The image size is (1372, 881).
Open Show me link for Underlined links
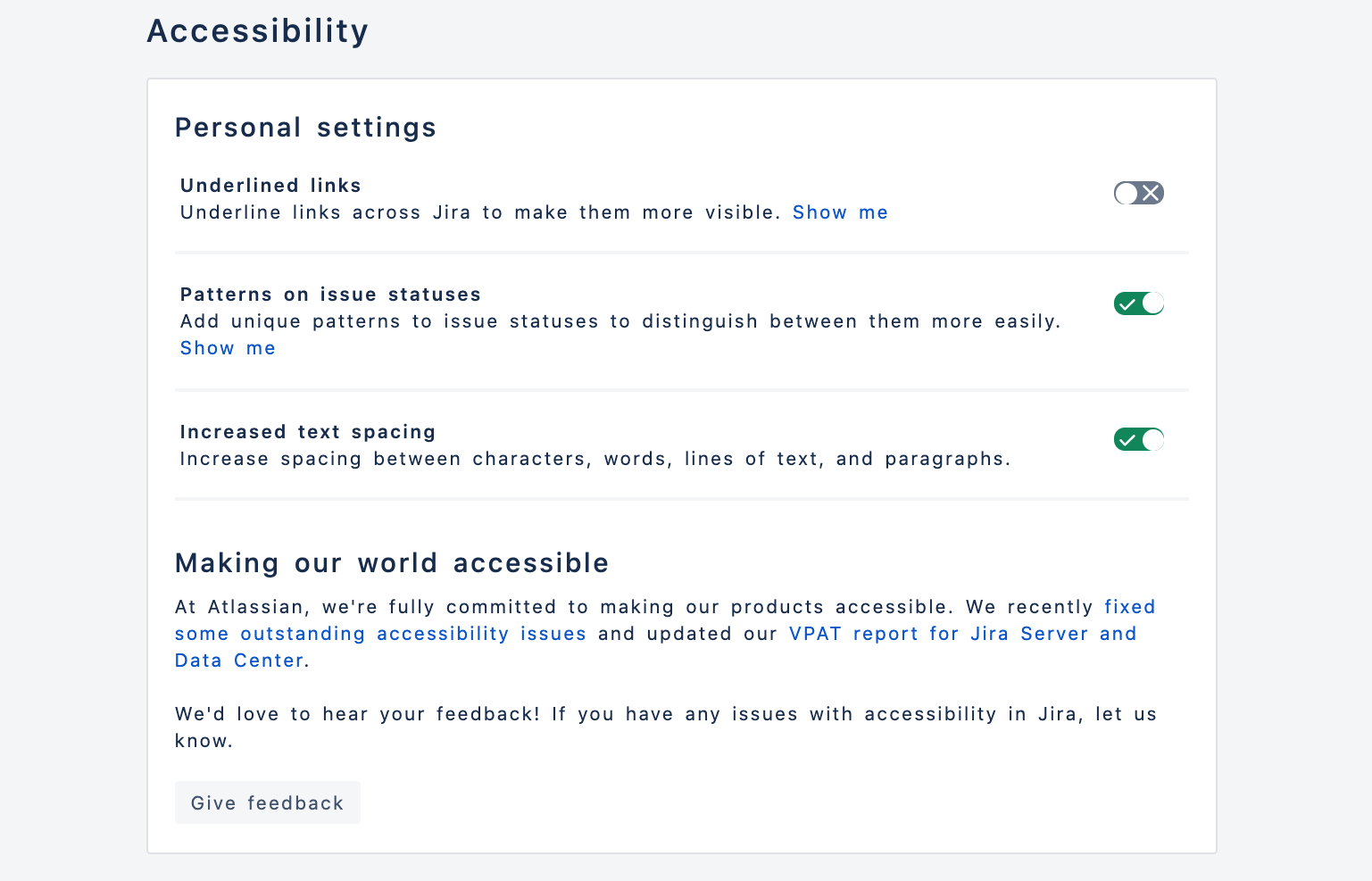coord(840,212)
